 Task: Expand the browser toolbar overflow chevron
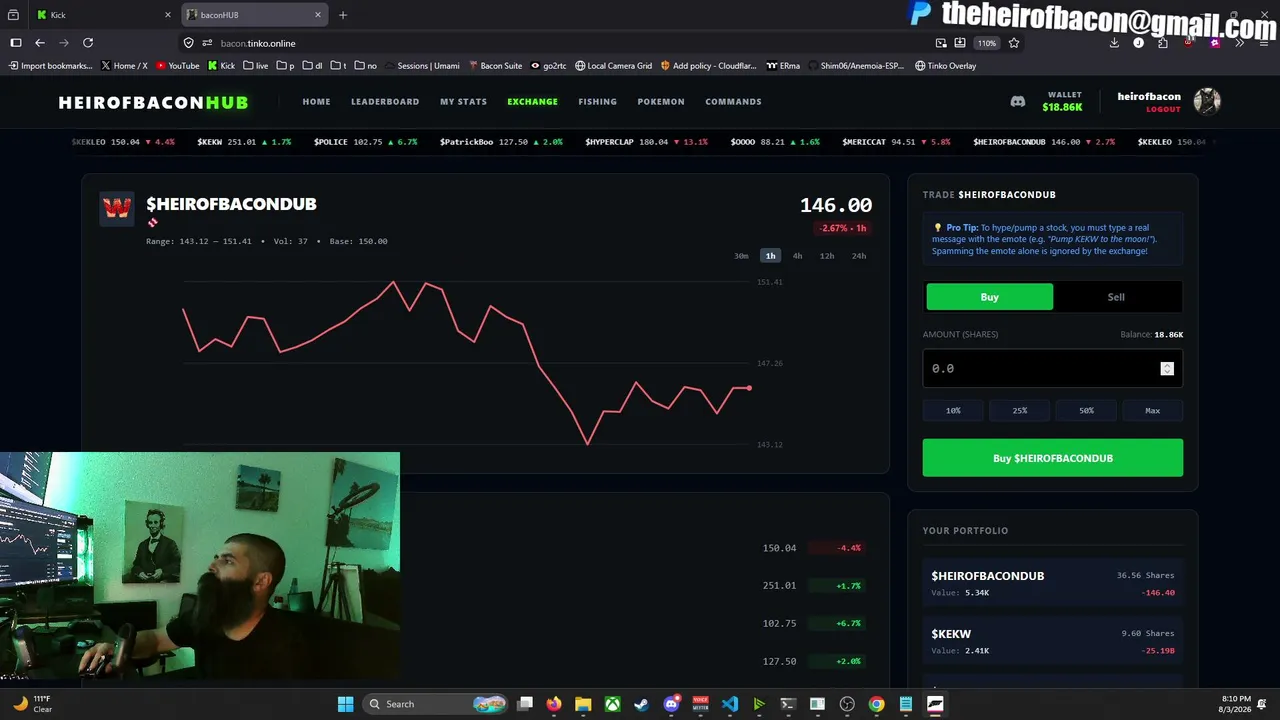click(1240, 43)
